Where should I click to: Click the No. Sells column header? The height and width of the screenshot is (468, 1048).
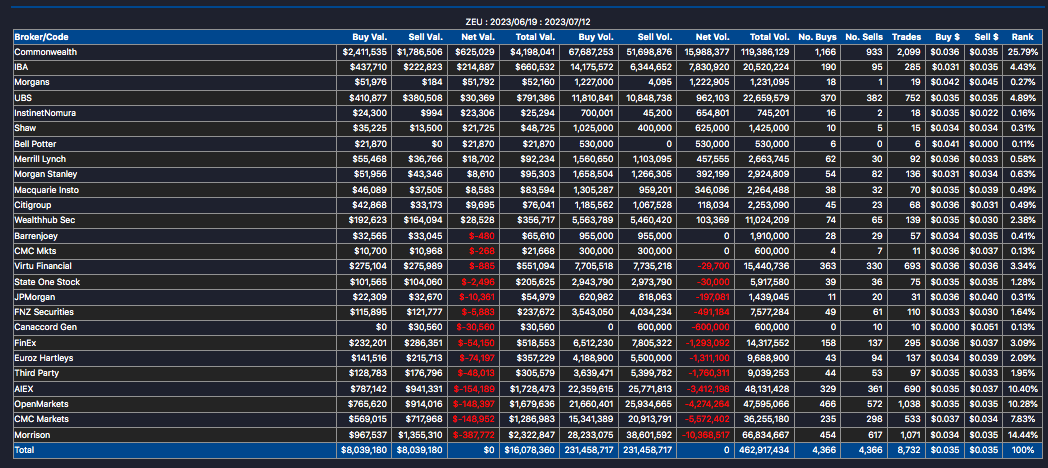864,37
